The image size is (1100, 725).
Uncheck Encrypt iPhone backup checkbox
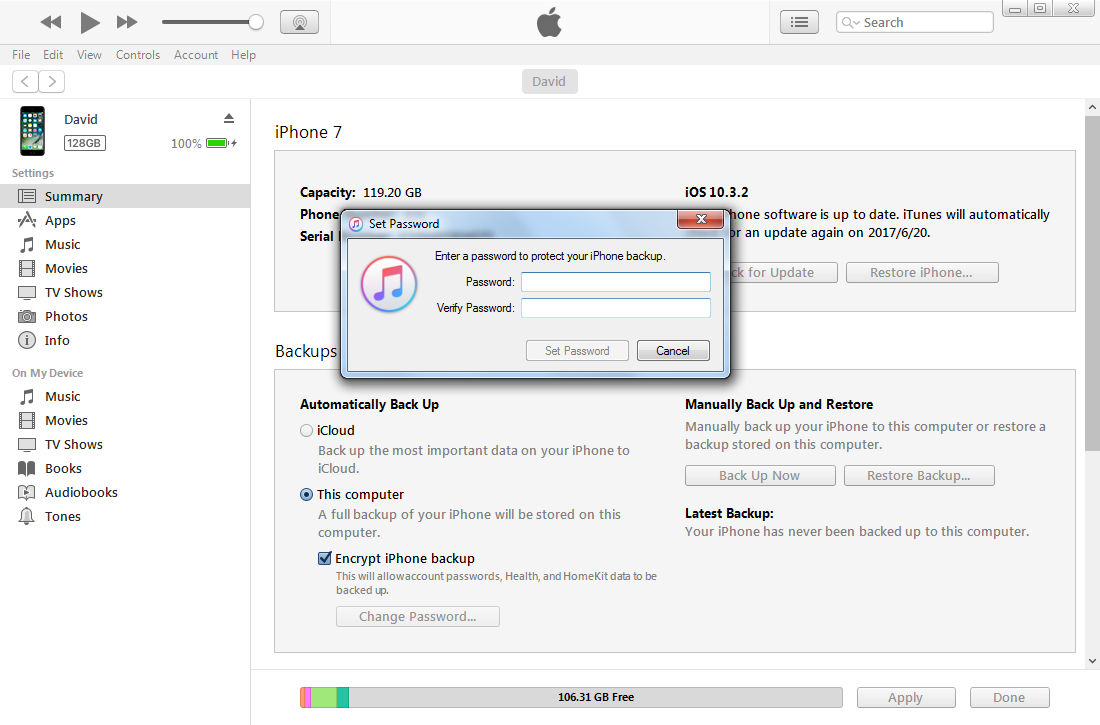point(325,559)
